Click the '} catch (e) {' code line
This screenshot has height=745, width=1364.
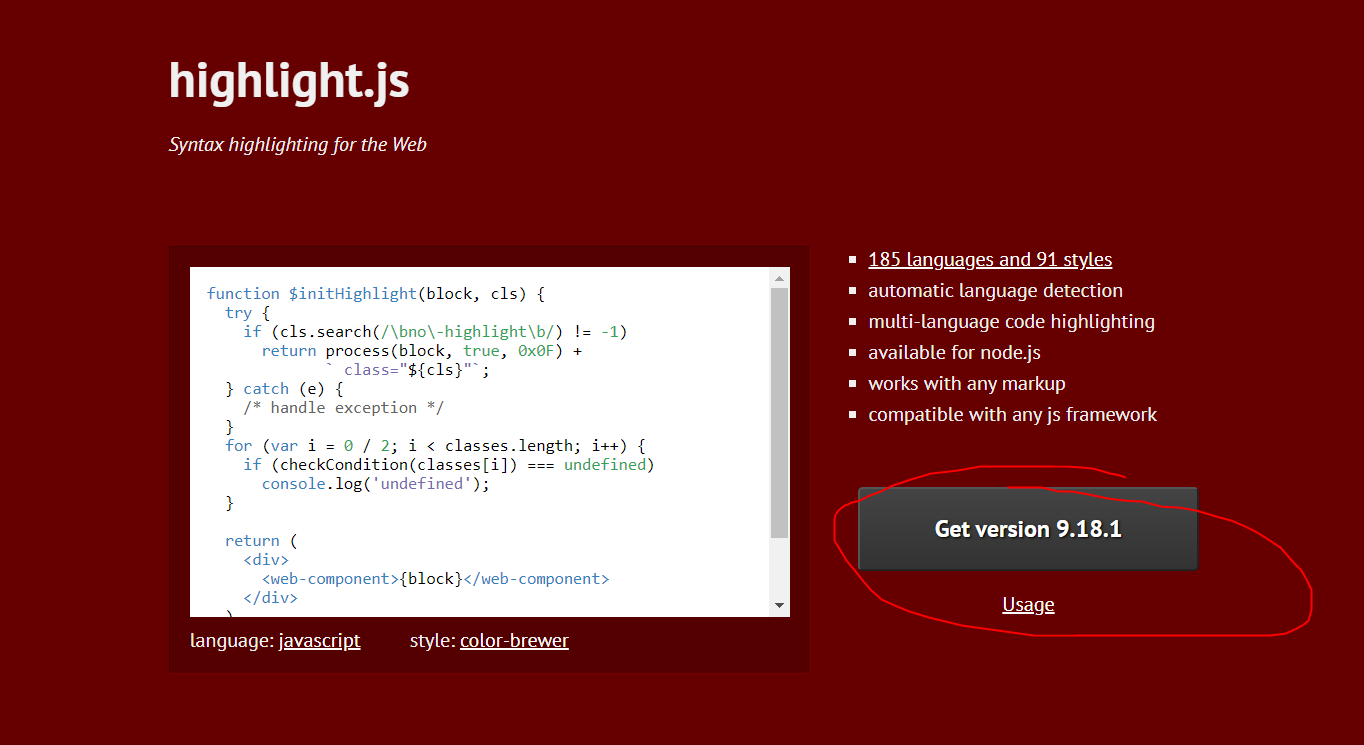tap(284, 388)
